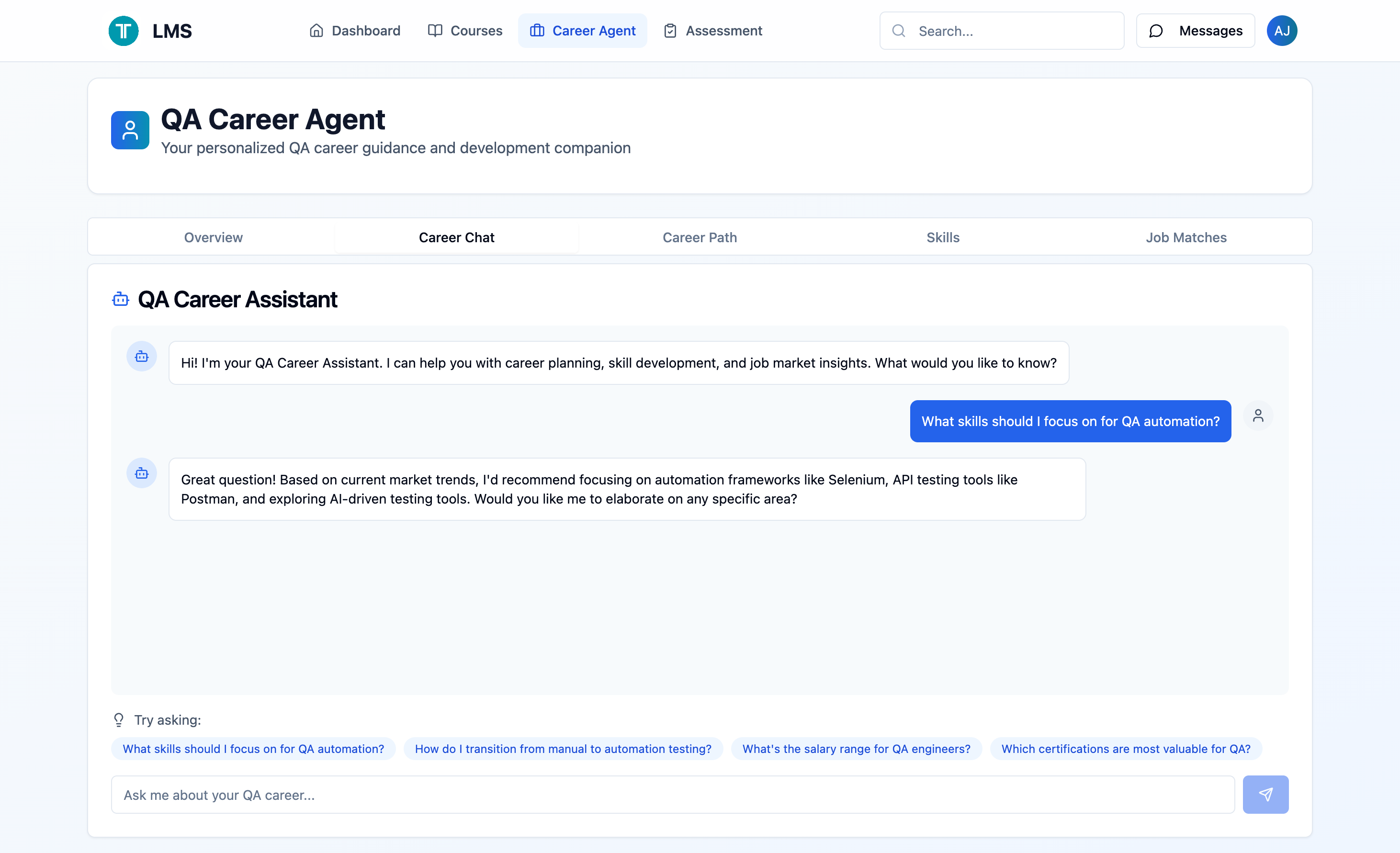
Task: Select the Career Chat tab
Action: (x=457, y=237)
